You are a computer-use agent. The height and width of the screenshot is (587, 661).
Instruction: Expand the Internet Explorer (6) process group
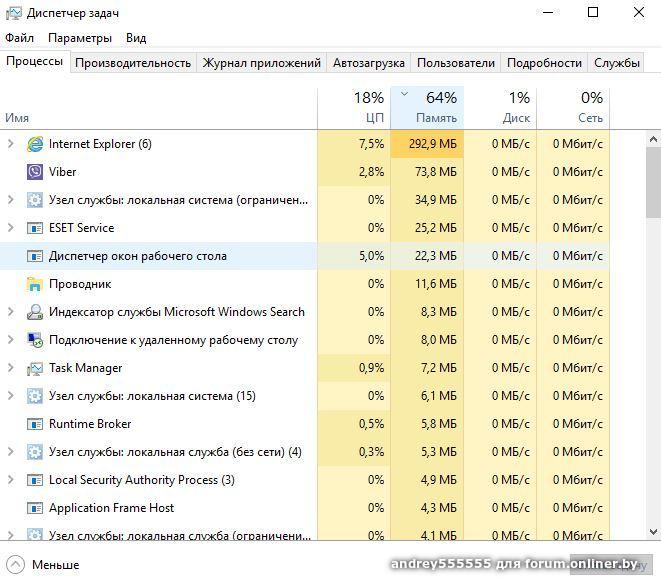tap(11, 144)
